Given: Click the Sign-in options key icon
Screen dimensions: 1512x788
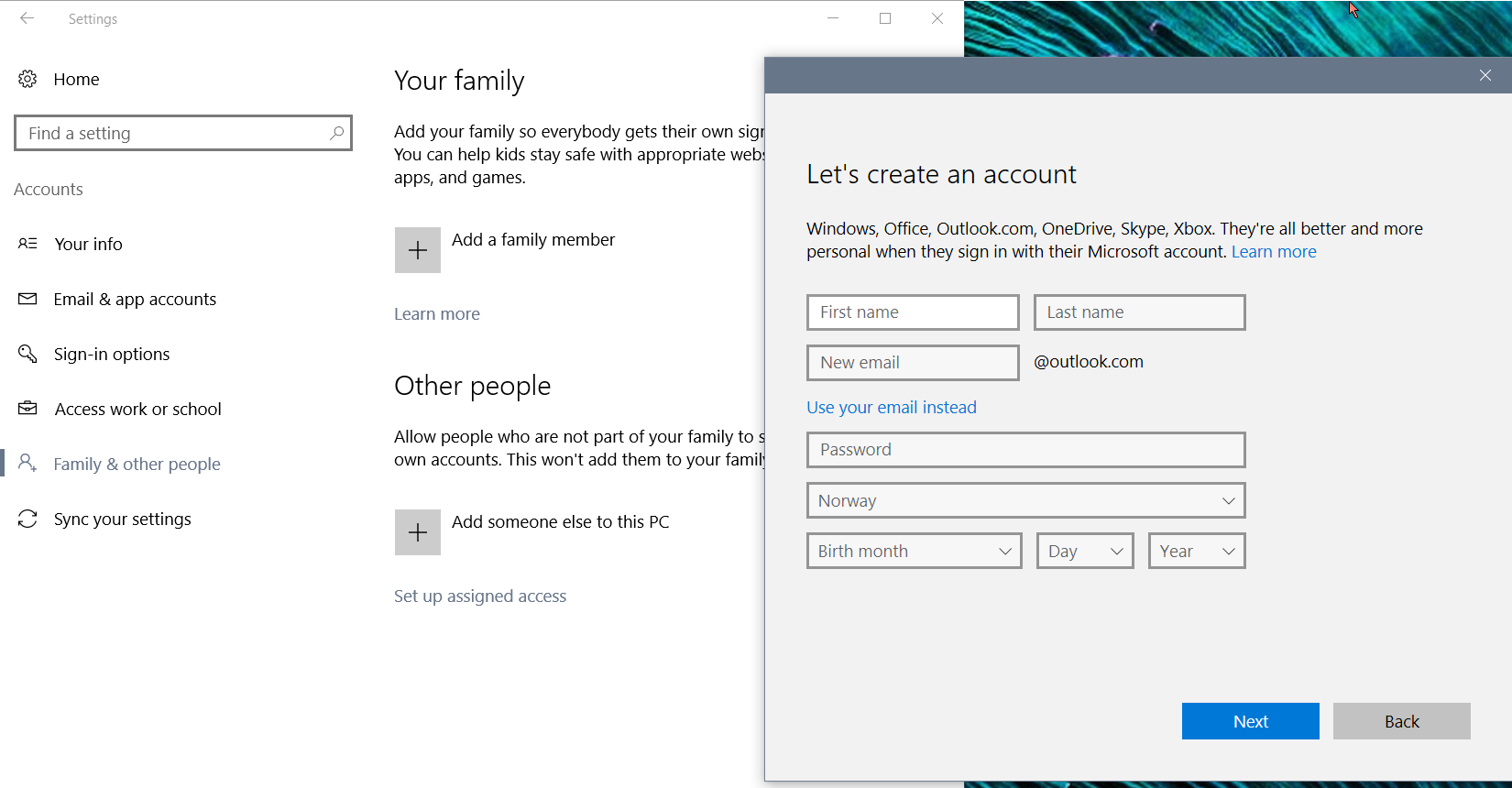Looking at the screenshot, I should tap(27, 354).
